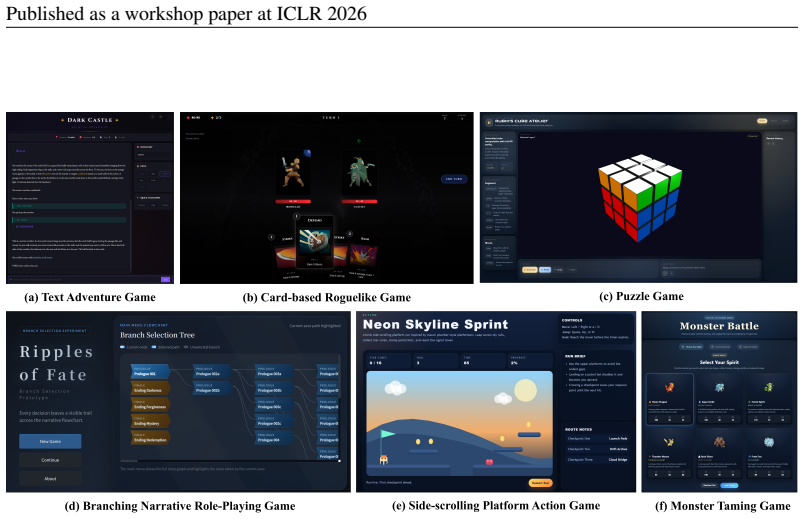
Task: Click the light blue button beside Scramble
Action: coord(545,269)
